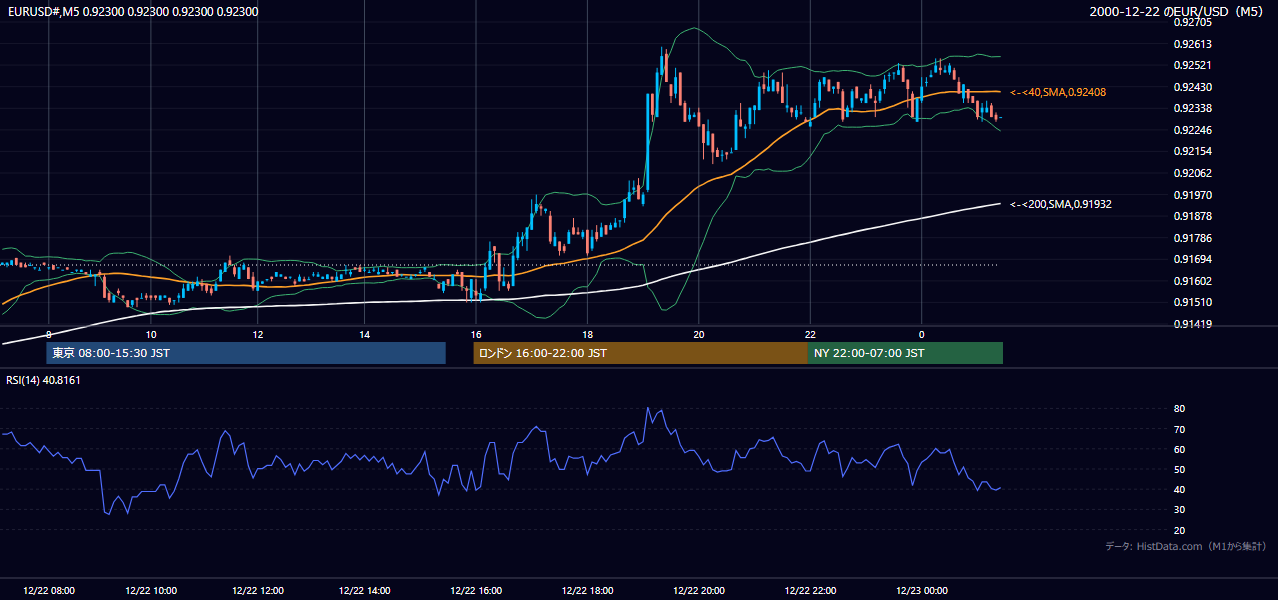Click hour marker 10 under the price chart
The image size is (1278, 600).
pyautogui.click(x=151, y=334)
